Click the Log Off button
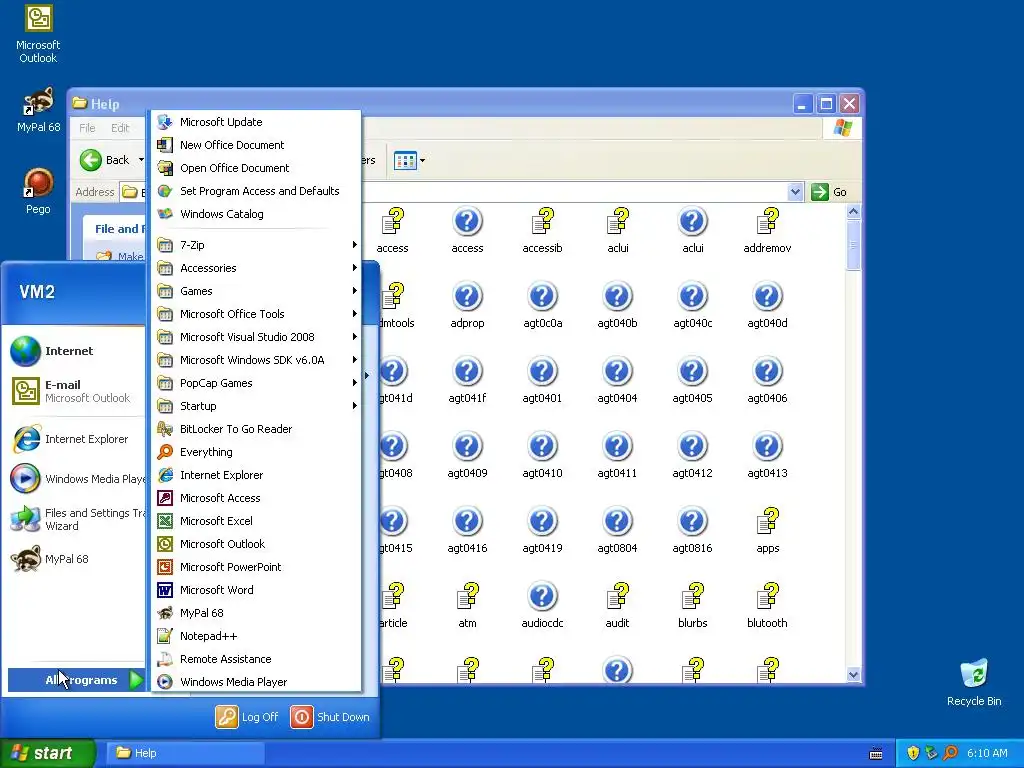 click(x=247, y=717)
